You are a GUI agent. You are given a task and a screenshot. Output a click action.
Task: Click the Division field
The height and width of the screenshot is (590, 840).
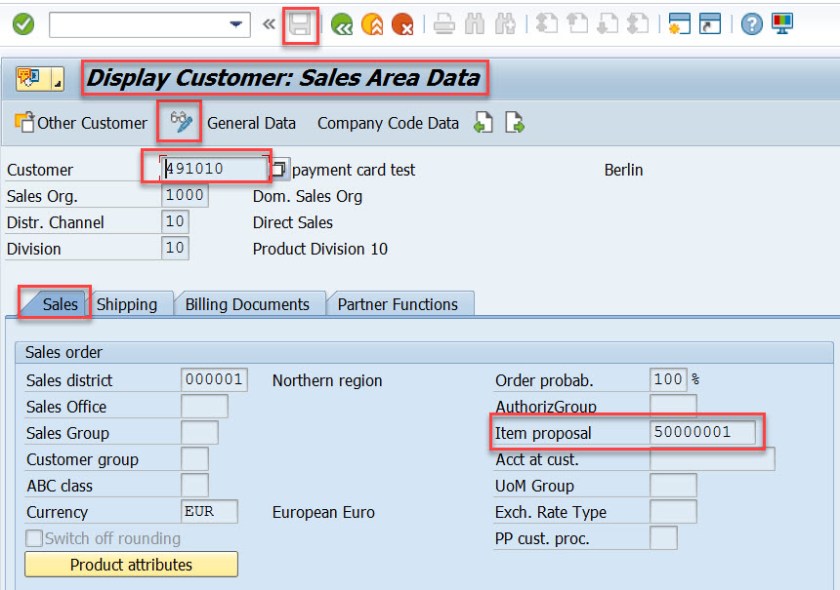(x=175, y=248)
